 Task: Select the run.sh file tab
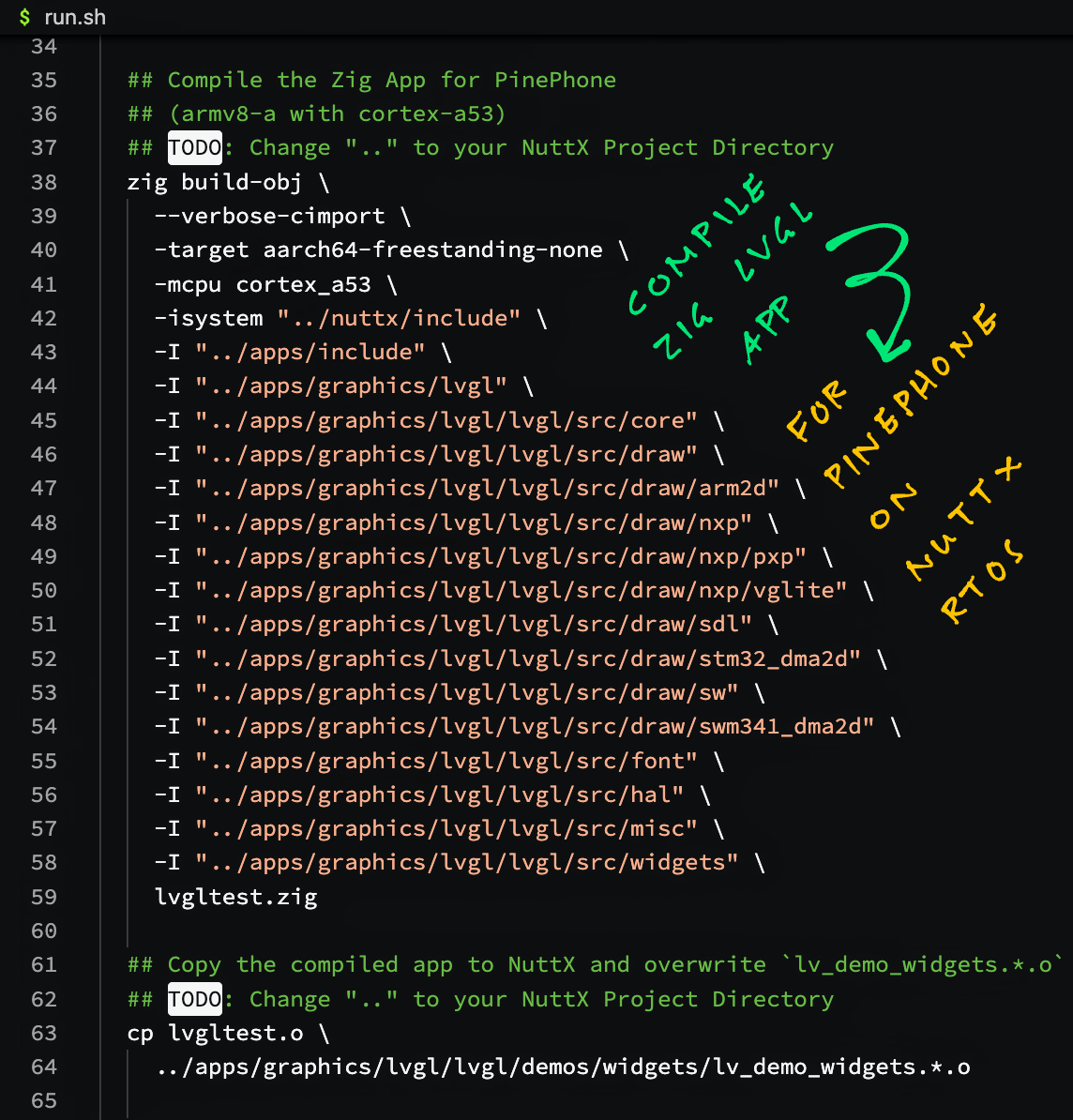(74, 17)
